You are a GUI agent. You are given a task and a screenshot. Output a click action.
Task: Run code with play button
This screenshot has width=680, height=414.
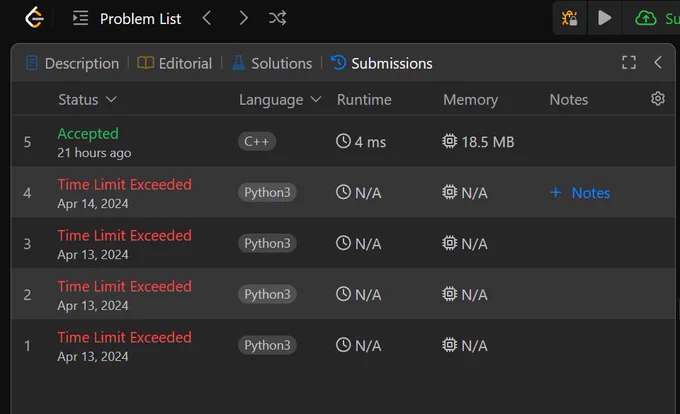pos(605,18)
